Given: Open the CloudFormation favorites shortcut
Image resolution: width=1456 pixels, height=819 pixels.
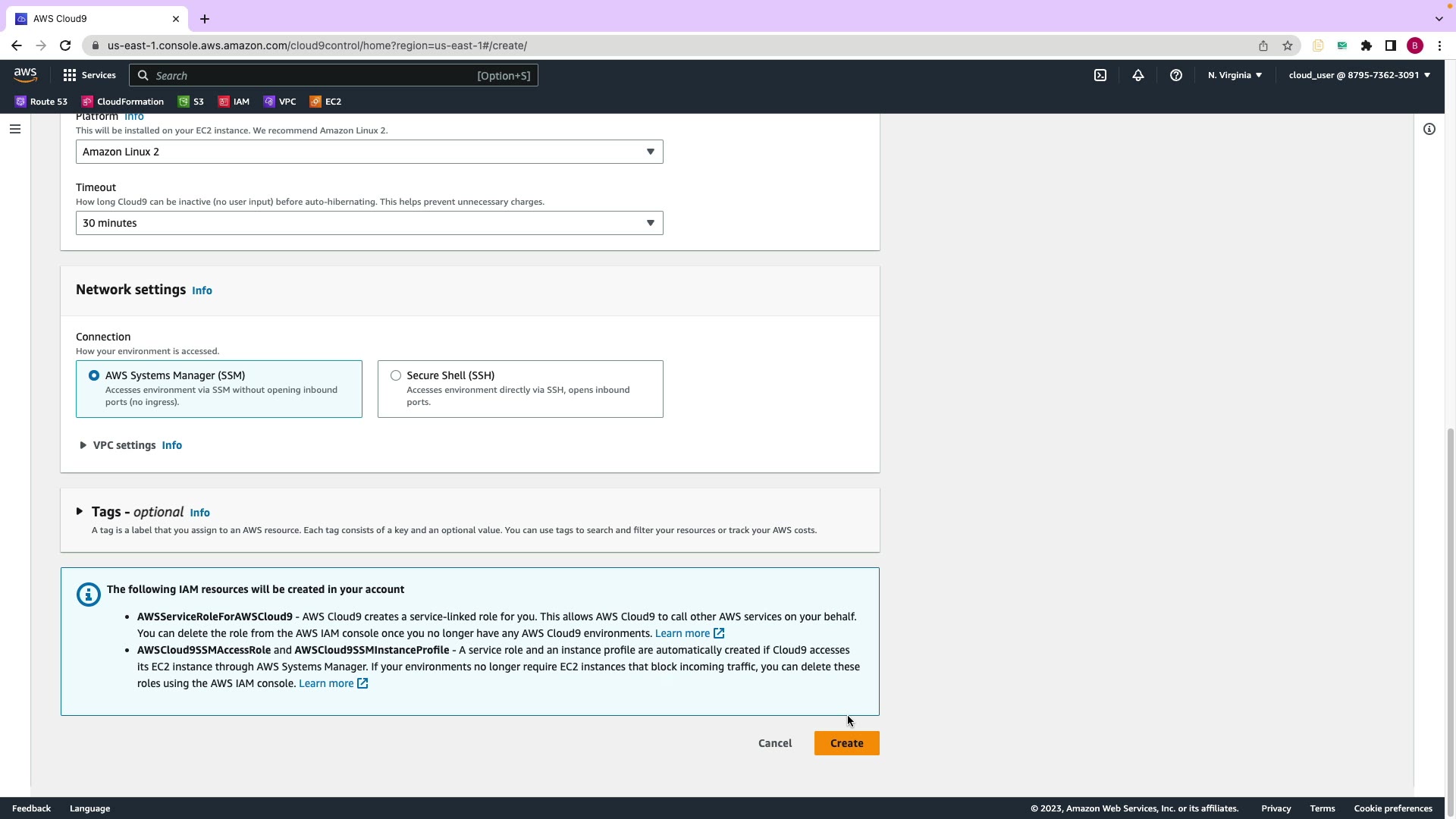Looking at the screenshot, I should pyautogui.click(x=122, y=102).
